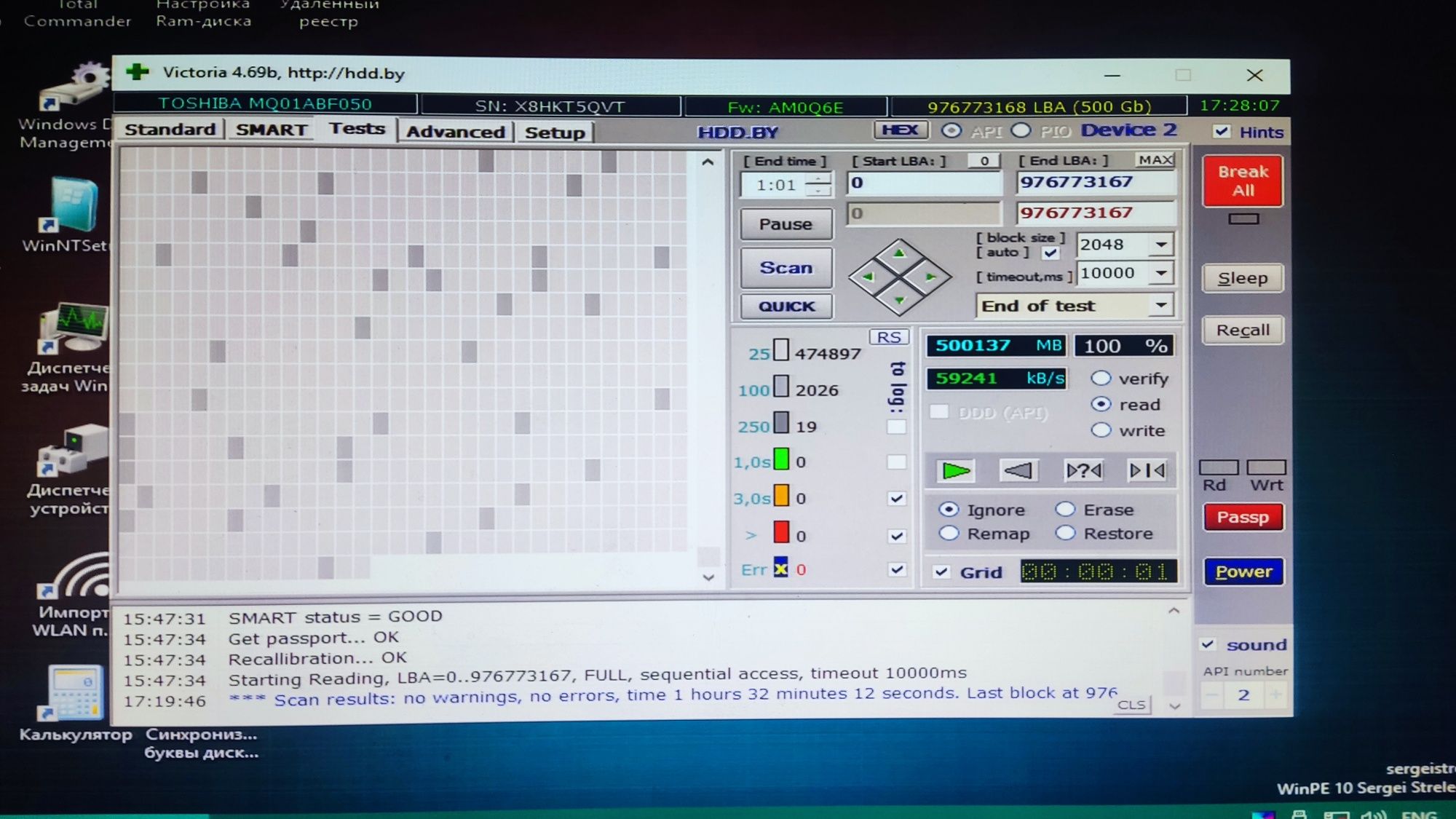This screenshot has width=1456, height=819.
Task: Select the write mode radio button
Action: (1101, 430)
